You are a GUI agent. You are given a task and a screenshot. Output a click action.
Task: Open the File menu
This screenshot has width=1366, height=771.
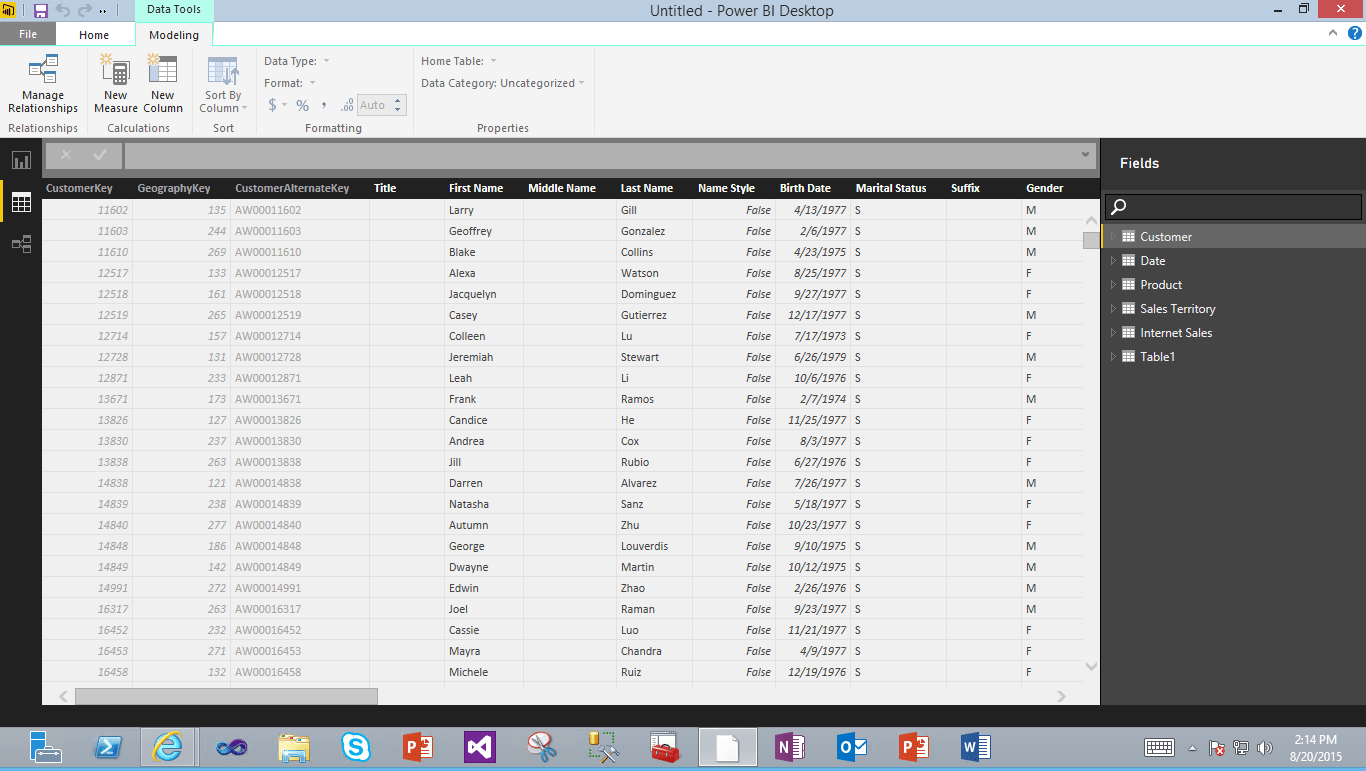coord(28,34)
